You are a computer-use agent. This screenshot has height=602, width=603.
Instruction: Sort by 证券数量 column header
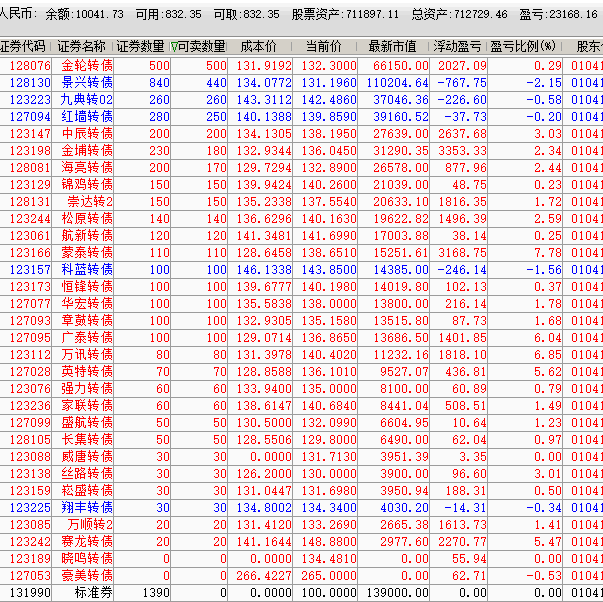point(140,47)
